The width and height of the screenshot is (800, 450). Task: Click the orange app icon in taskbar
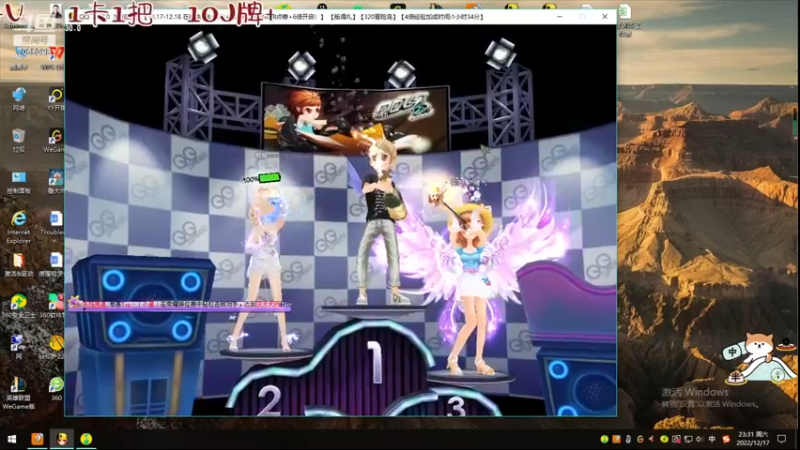(37, 439)
